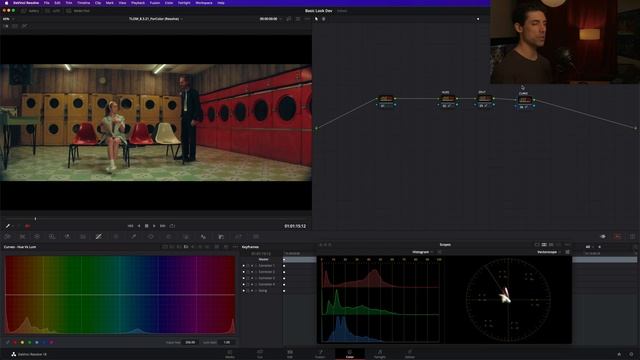640x360 pixels.
Task: Jump to first frame in viewer
Action: click(130, 226)
